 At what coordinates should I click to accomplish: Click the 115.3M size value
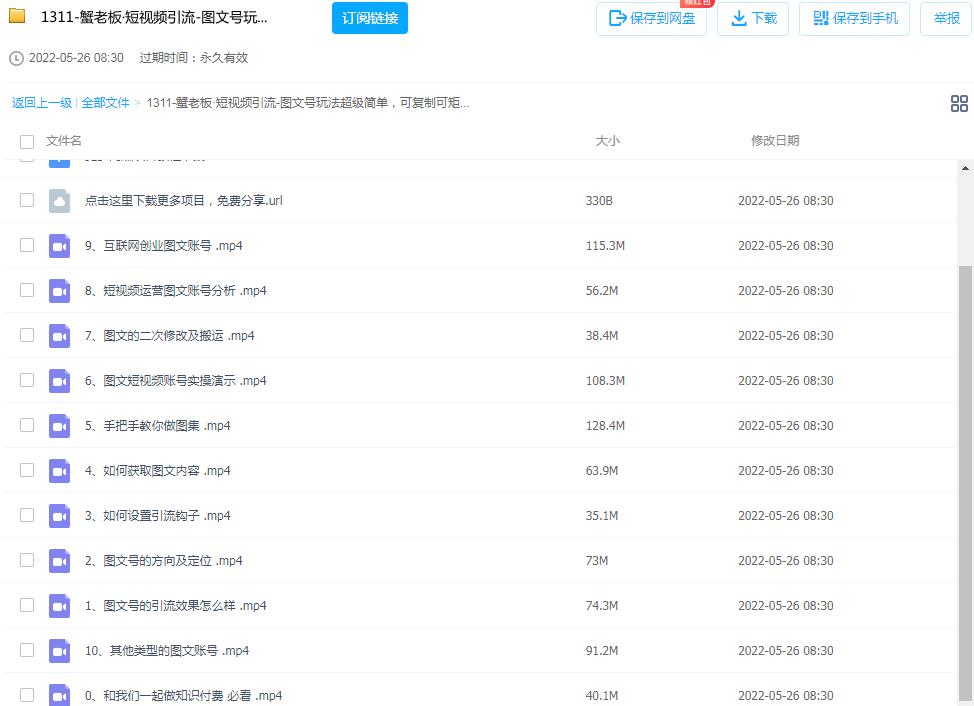tap(605, 246)
